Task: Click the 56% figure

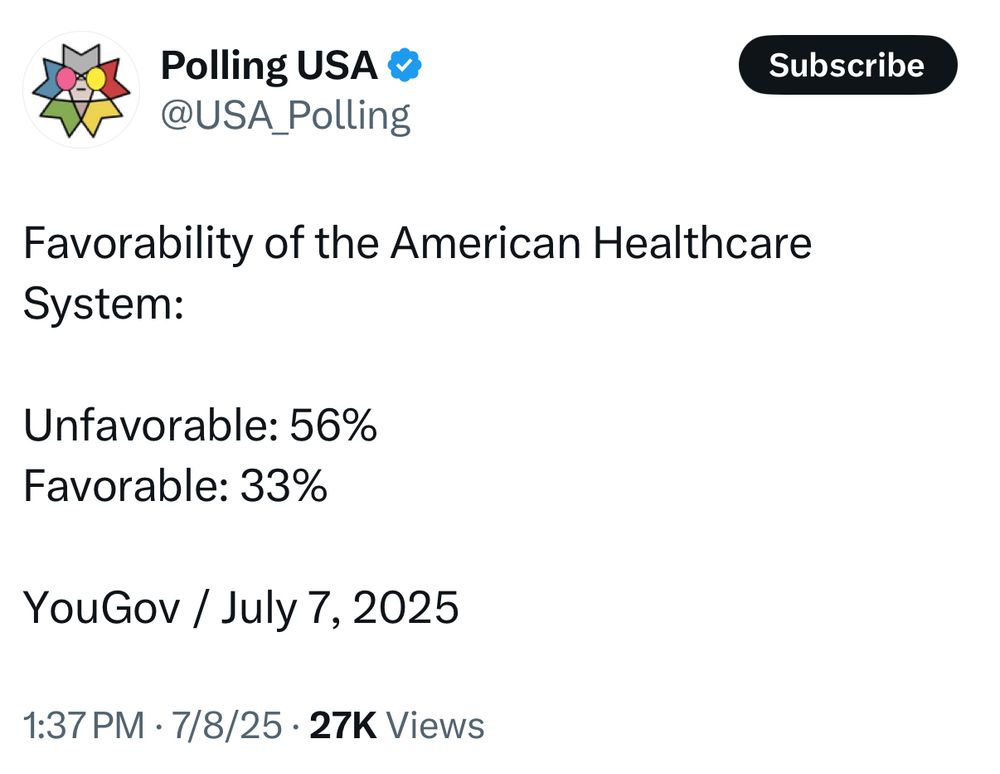Action: tap(333, 425)
